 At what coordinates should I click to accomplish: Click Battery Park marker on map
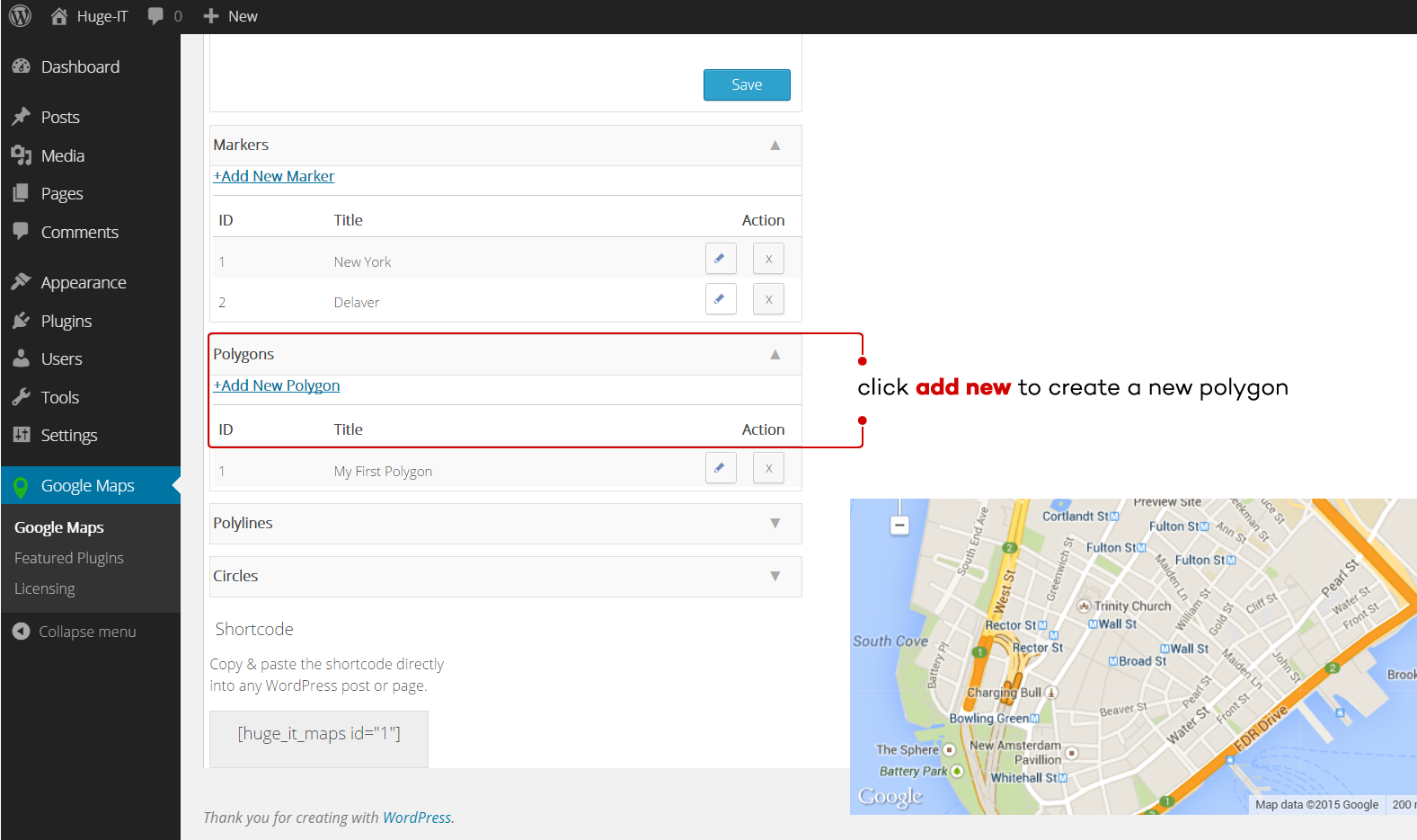957,771
